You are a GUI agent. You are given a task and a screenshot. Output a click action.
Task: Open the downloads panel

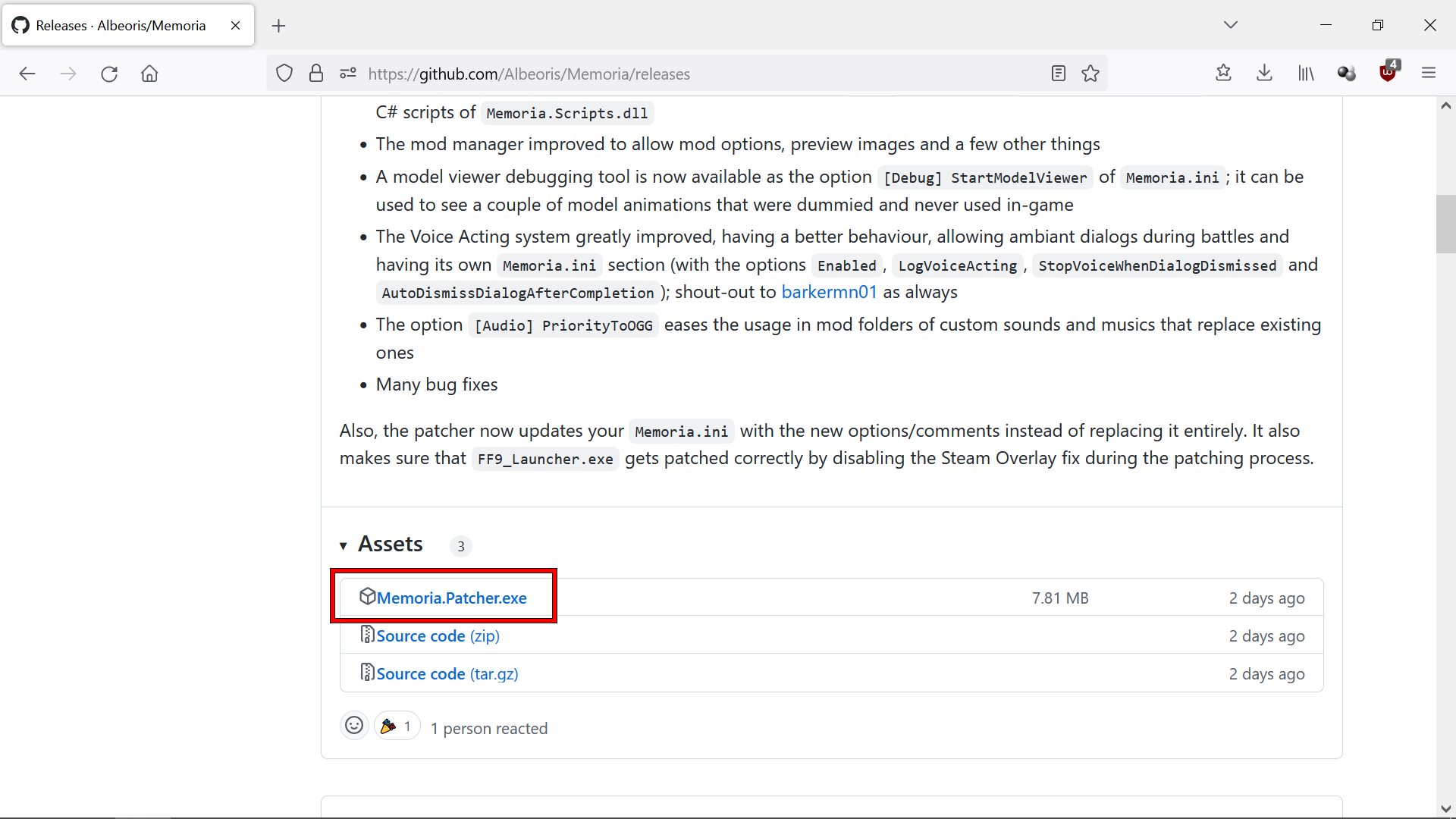tap(1264, 74)
